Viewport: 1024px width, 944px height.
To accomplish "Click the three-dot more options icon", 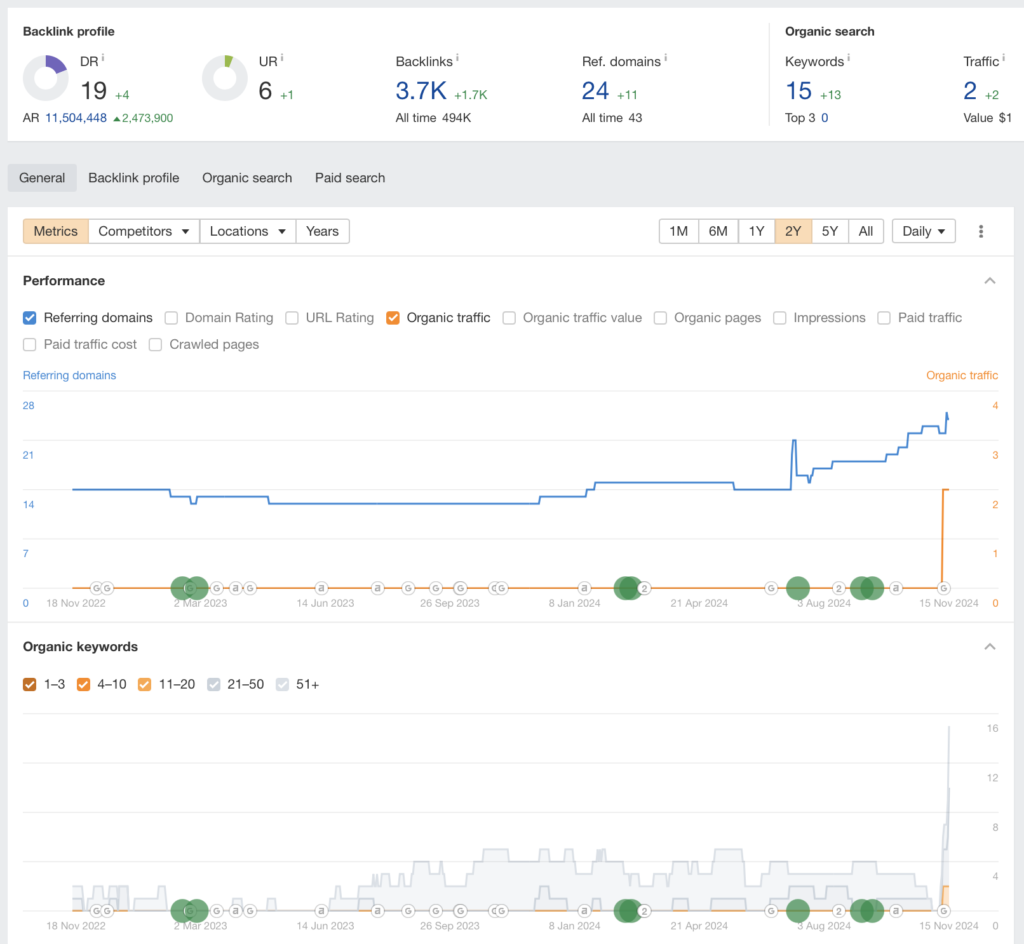I will click(981, 231).
